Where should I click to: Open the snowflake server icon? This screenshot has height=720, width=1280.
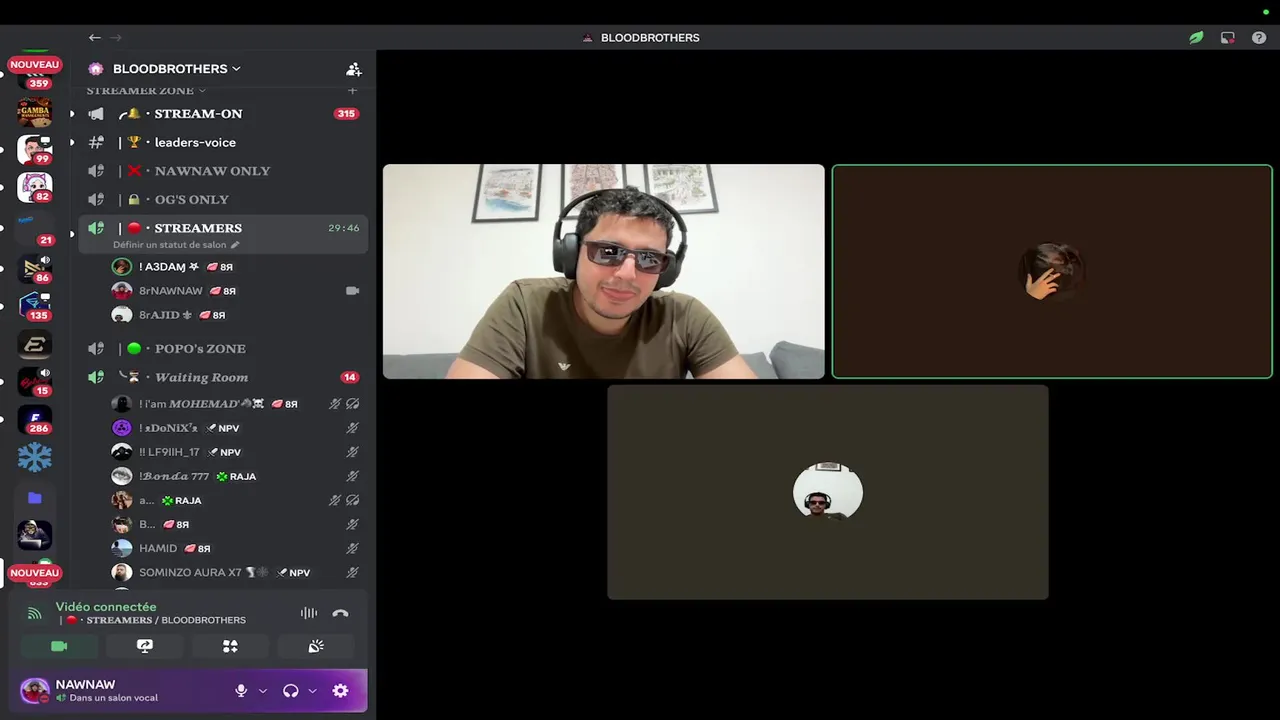(35, 458)
